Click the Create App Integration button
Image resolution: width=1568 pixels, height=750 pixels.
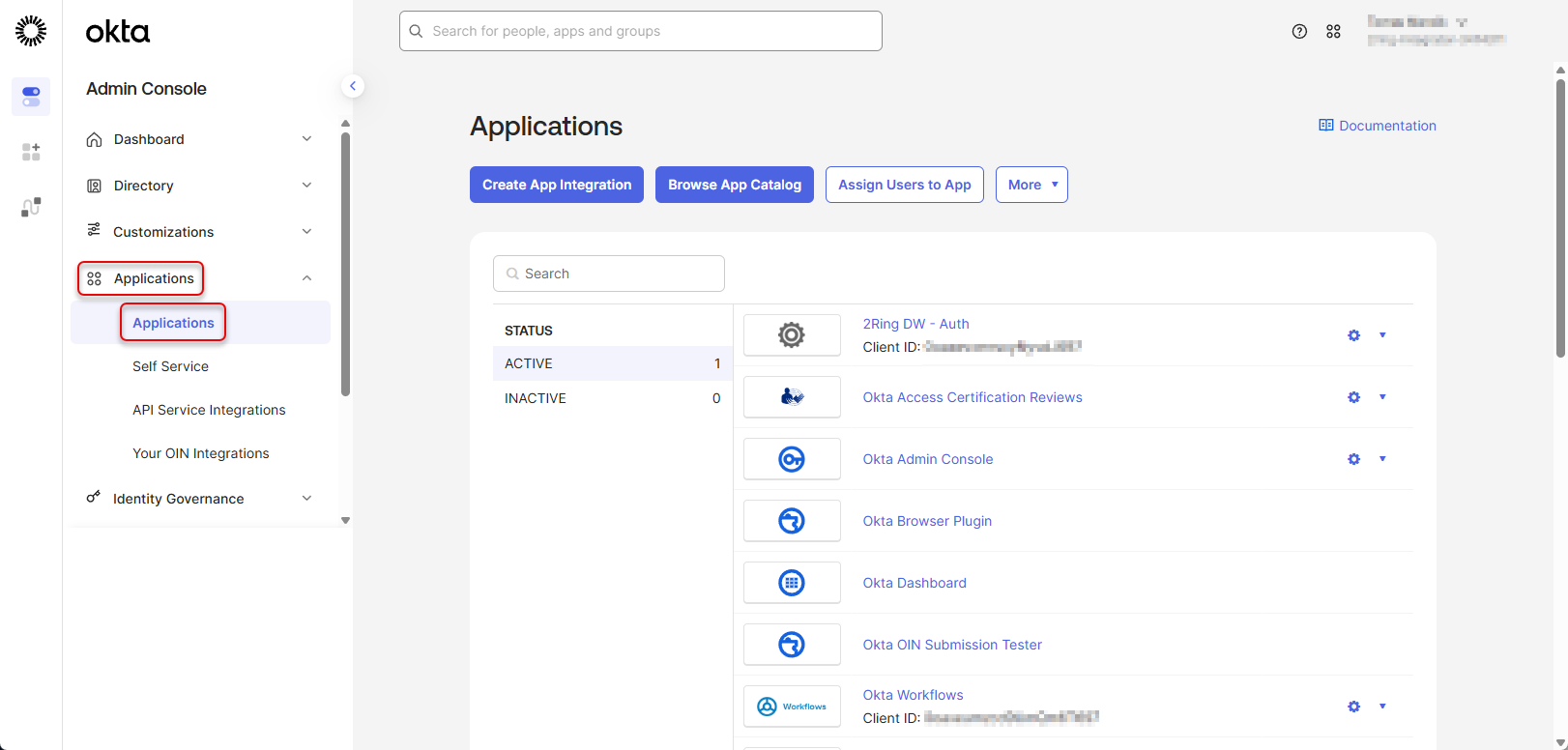pos(557,185)
